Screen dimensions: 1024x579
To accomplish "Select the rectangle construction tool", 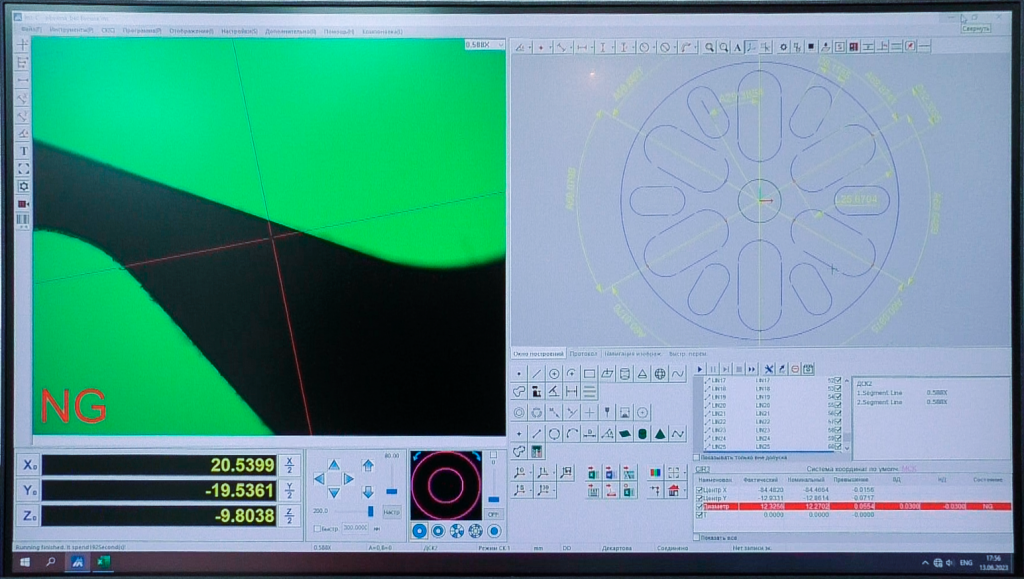I will (x=589, y=374).
